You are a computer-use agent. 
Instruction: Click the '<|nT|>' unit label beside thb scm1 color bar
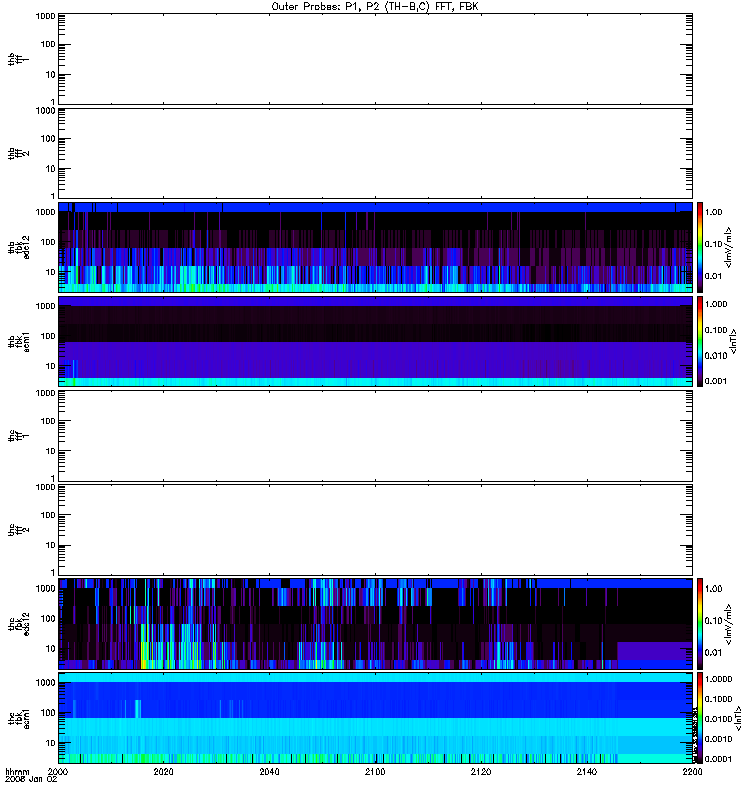tap(734, 341)
